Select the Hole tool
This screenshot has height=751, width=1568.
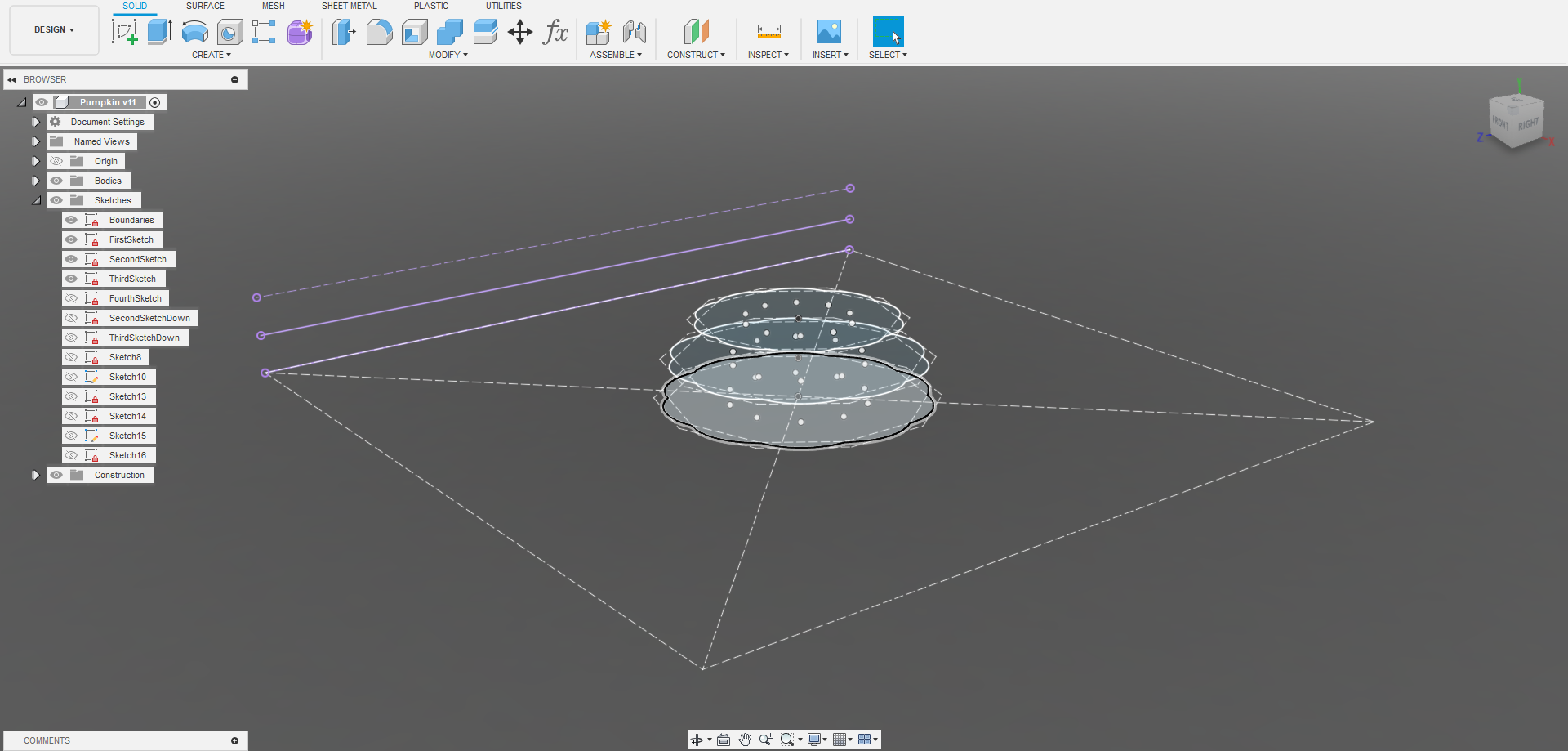[229, 32]
